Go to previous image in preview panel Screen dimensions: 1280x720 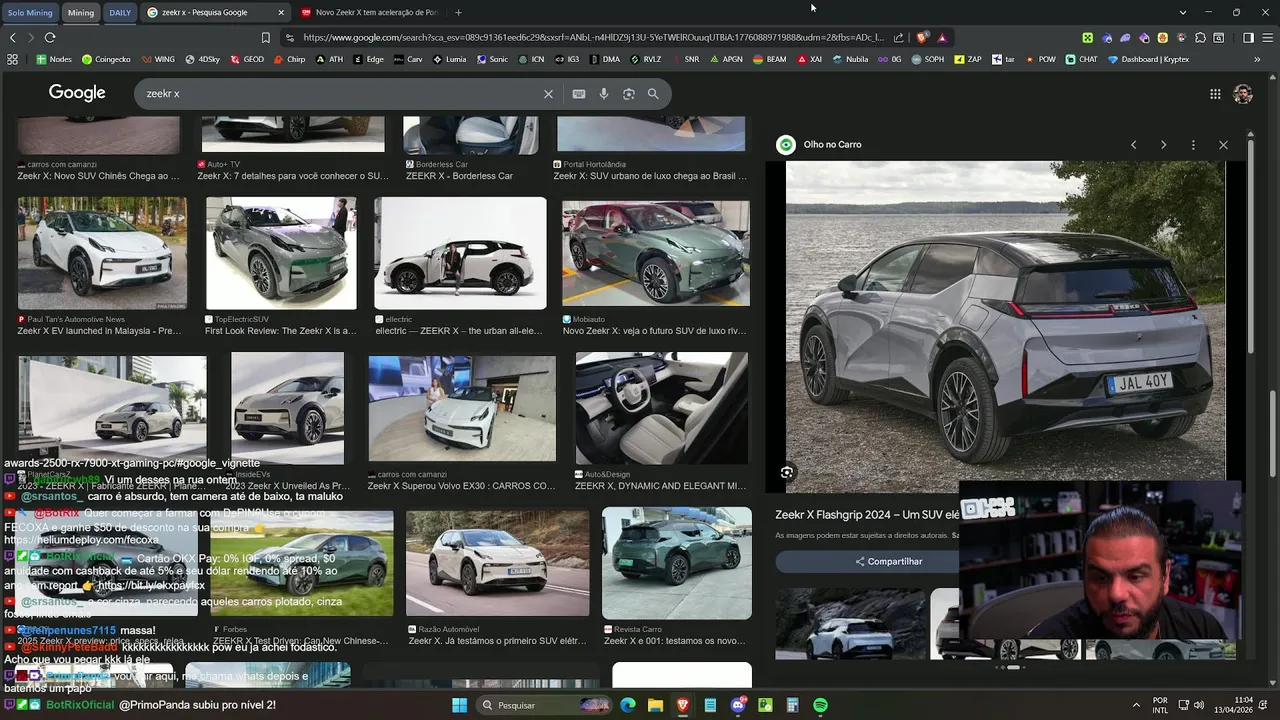tap(1133, 145)
